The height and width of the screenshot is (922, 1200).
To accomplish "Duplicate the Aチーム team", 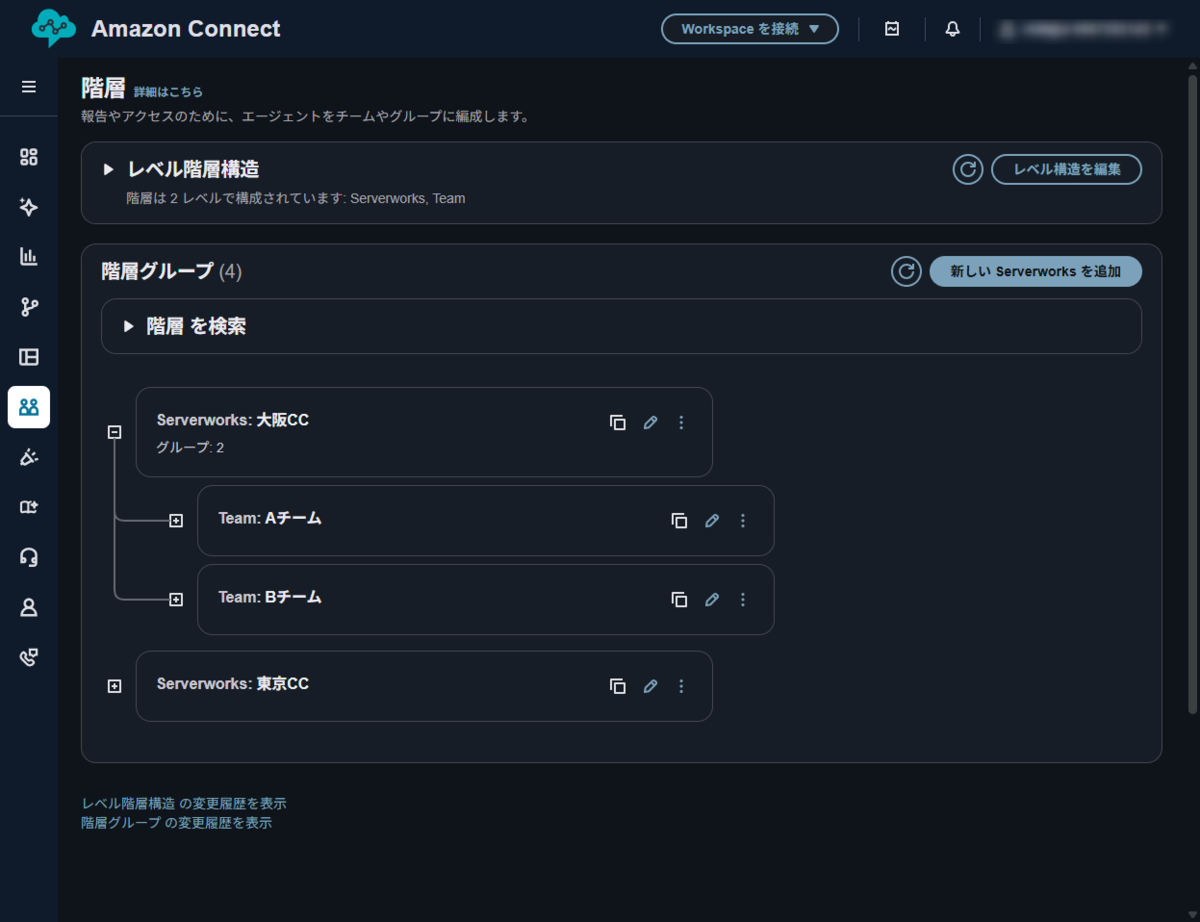I will [x=679, y=520].
